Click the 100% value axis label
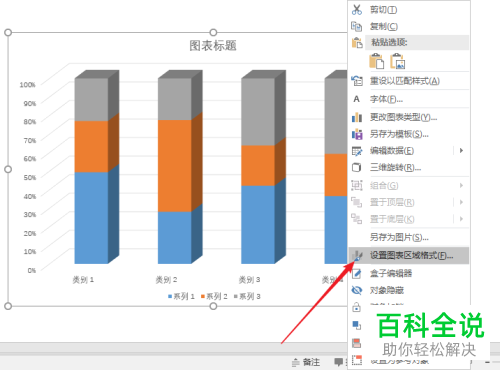Screen dimensions: 500x370 pyautogui.click(x=27, y=85)
